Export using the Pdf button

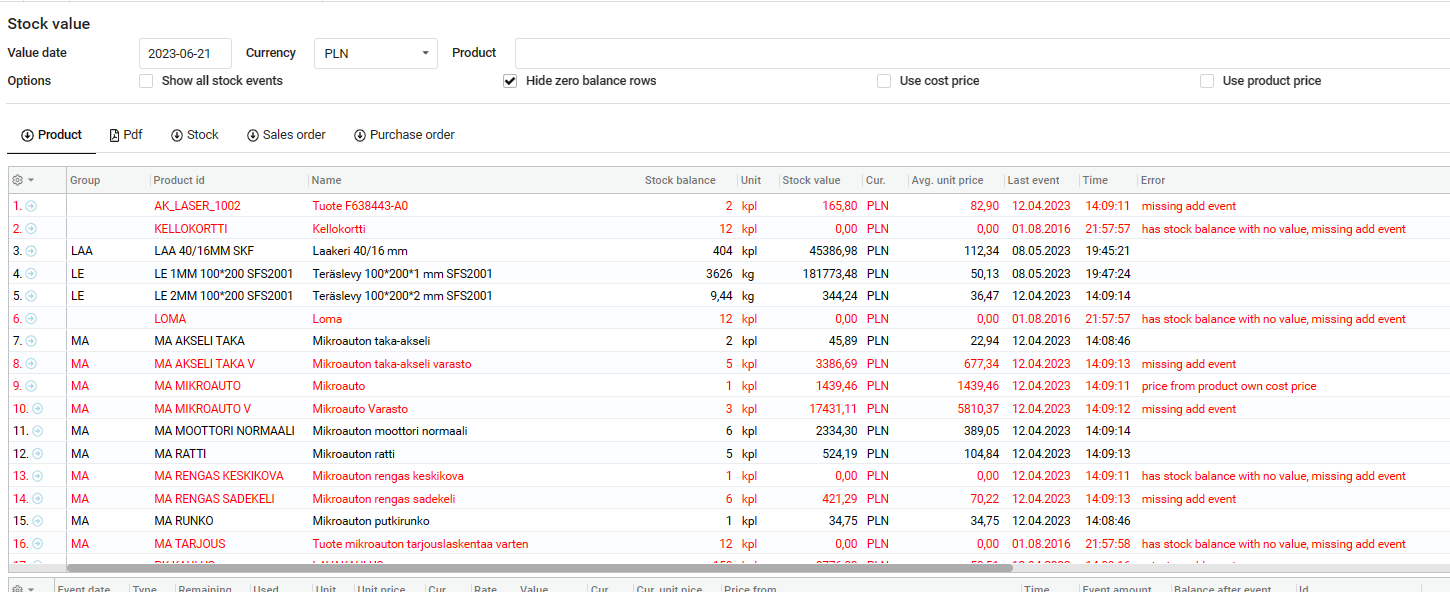(x=126, y=135)
